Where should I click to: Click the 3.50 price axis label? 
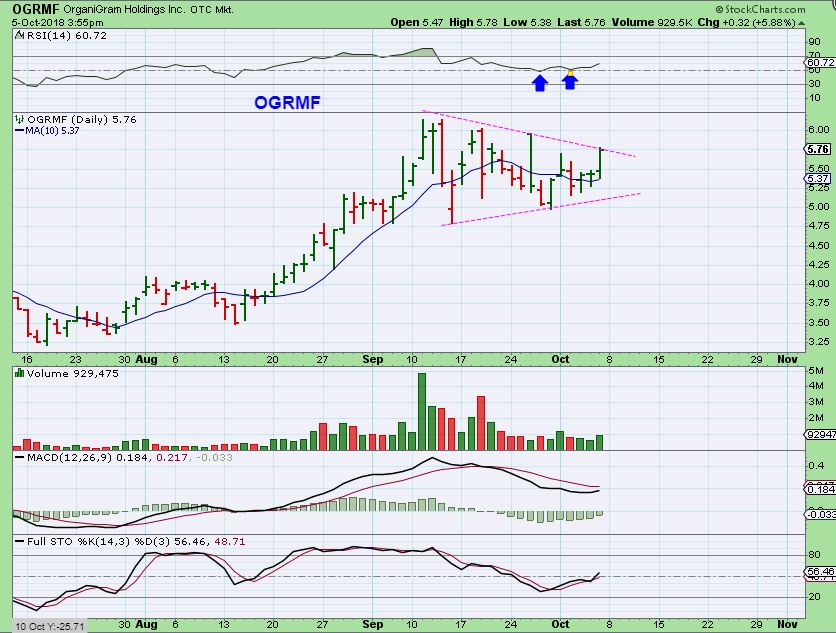click(818, 323)
